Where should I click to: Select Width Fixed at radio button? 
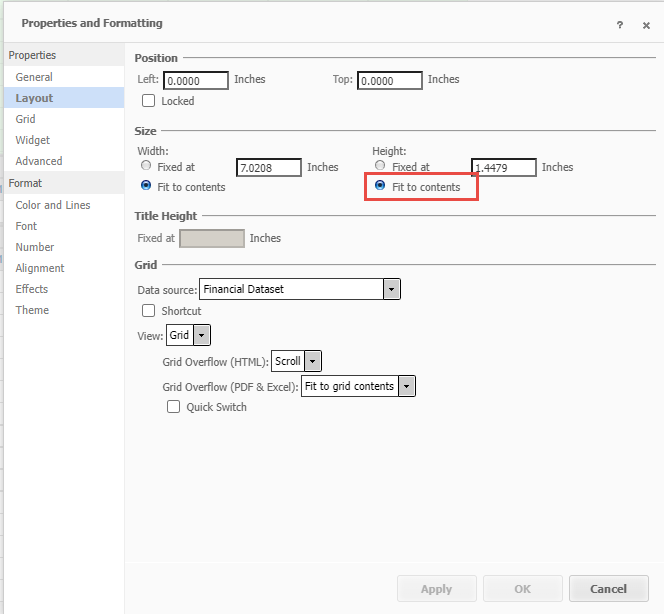(146, 166)
